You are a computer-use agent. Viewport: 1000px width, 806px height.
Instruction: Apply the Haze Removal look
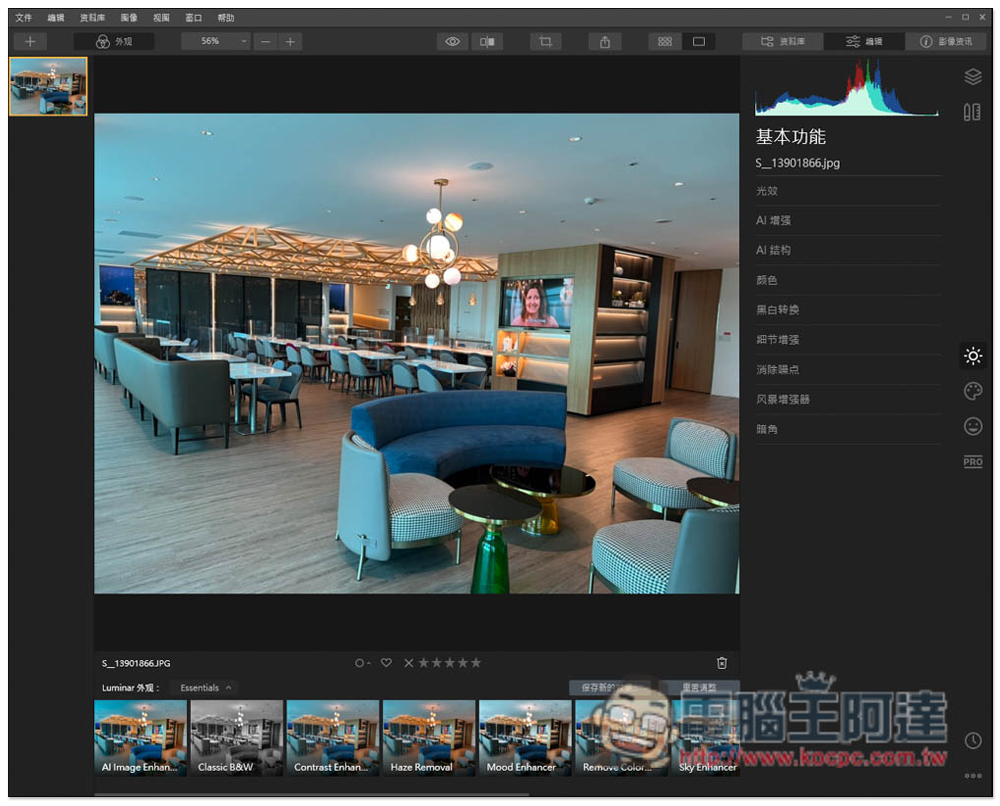(x=429, y=738)
